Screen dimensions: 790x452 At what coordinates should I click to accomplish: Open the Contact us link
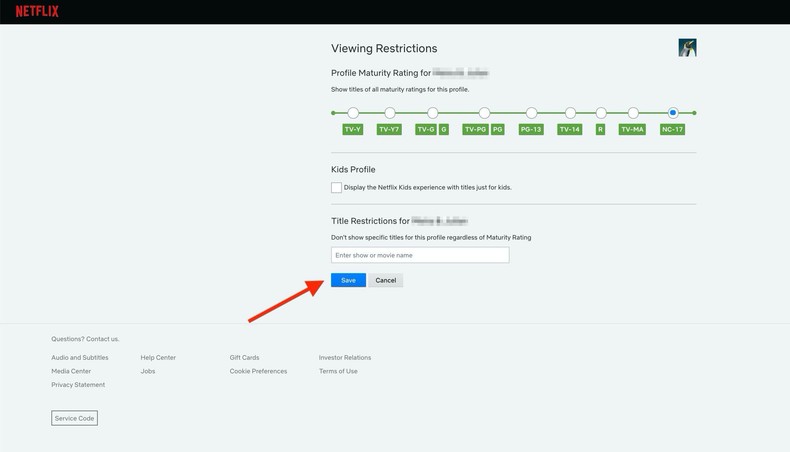(x=102, y=339)
